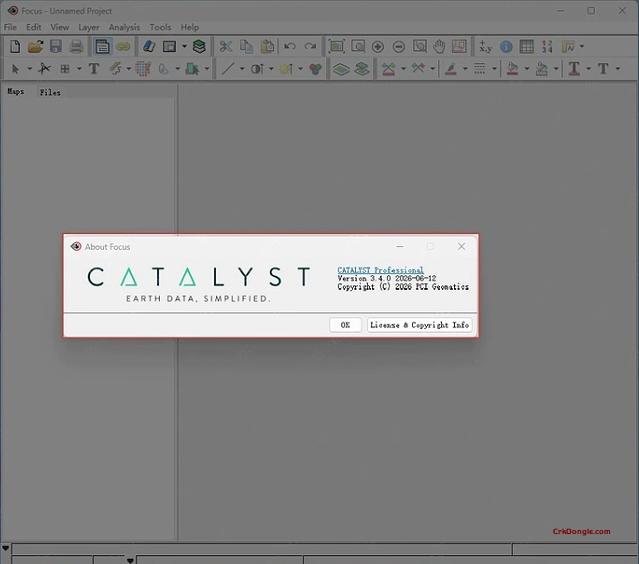Toggle the Maps and Files panel icon
The height and width of the screenshot is (564, 639).
[x=102, y=46]
